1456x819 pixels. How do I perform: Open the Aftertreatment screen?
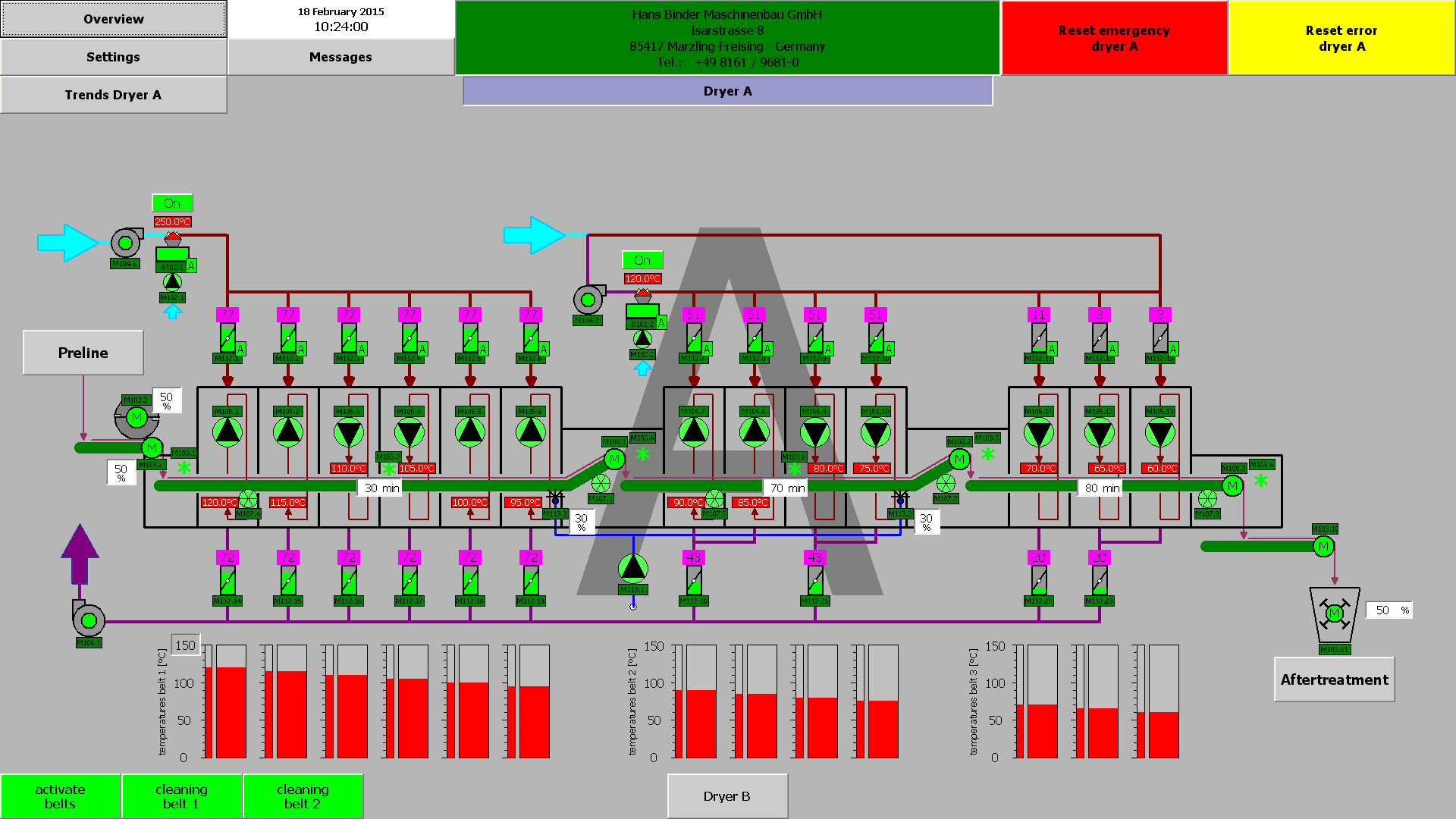click(1335, 679)
